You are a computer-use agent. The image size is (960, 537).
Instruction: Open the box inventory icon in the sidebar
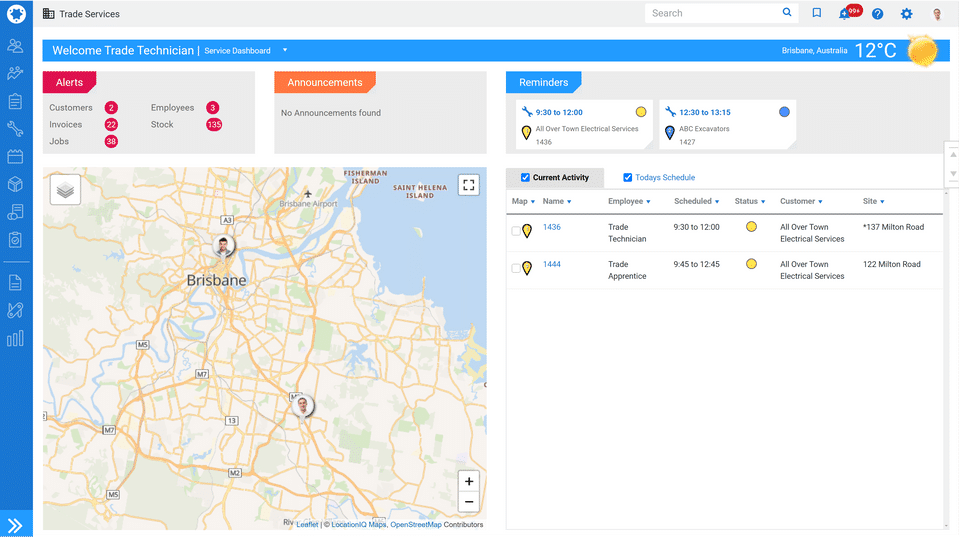[x=15, y=184]
